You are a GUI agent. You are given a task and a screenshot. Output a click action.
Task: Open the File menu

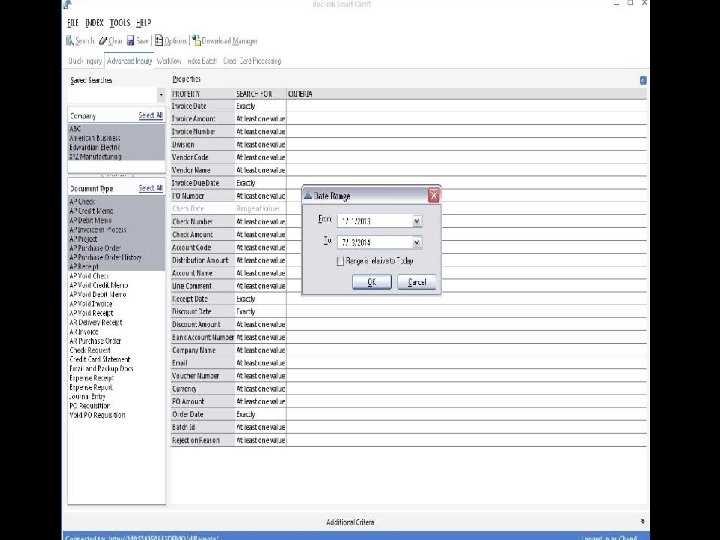point(73,22)
